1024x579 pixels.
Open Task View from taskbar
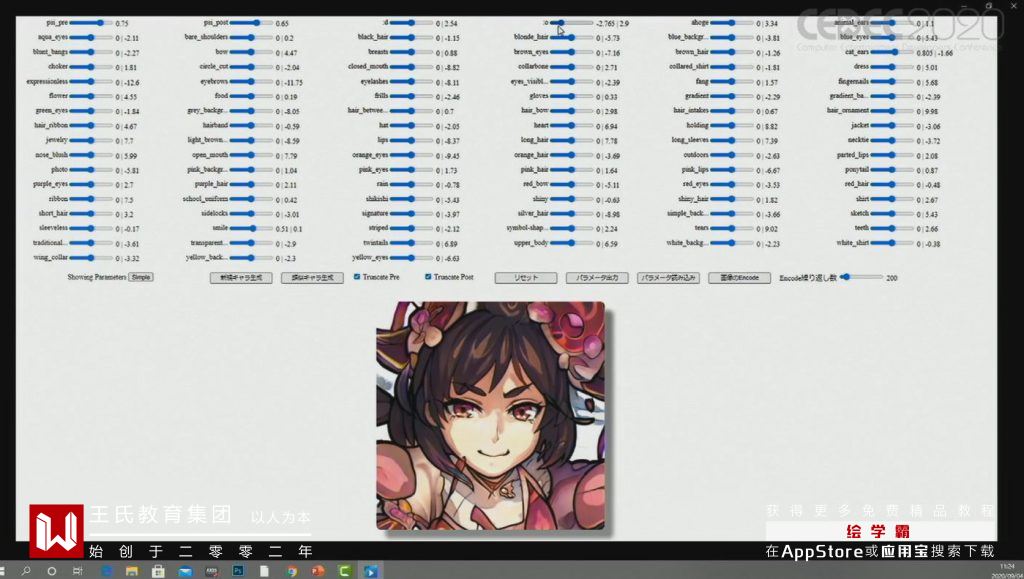78,571
